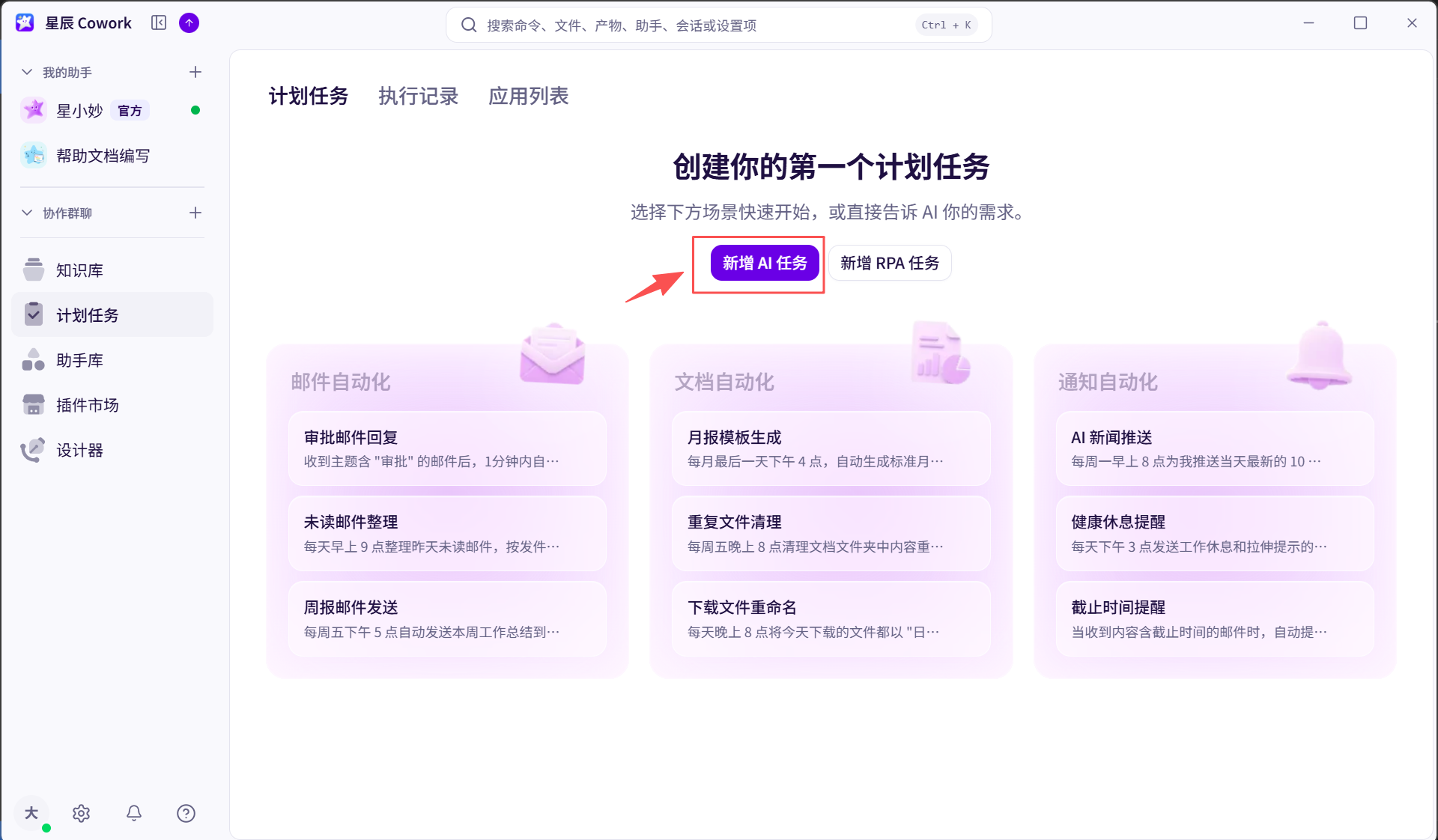1438x840 pixels.
Task: Choose the 审批邮件回复 template card
Action: 447,448
